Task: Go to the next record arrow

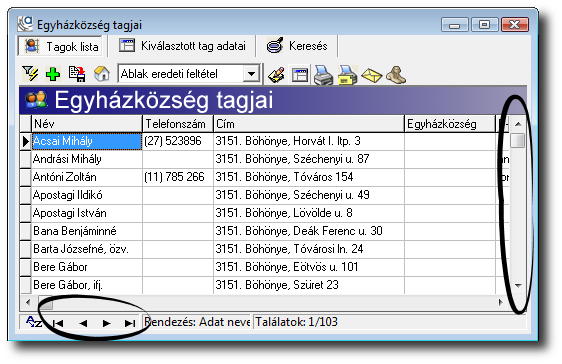Action: point(106,324)
